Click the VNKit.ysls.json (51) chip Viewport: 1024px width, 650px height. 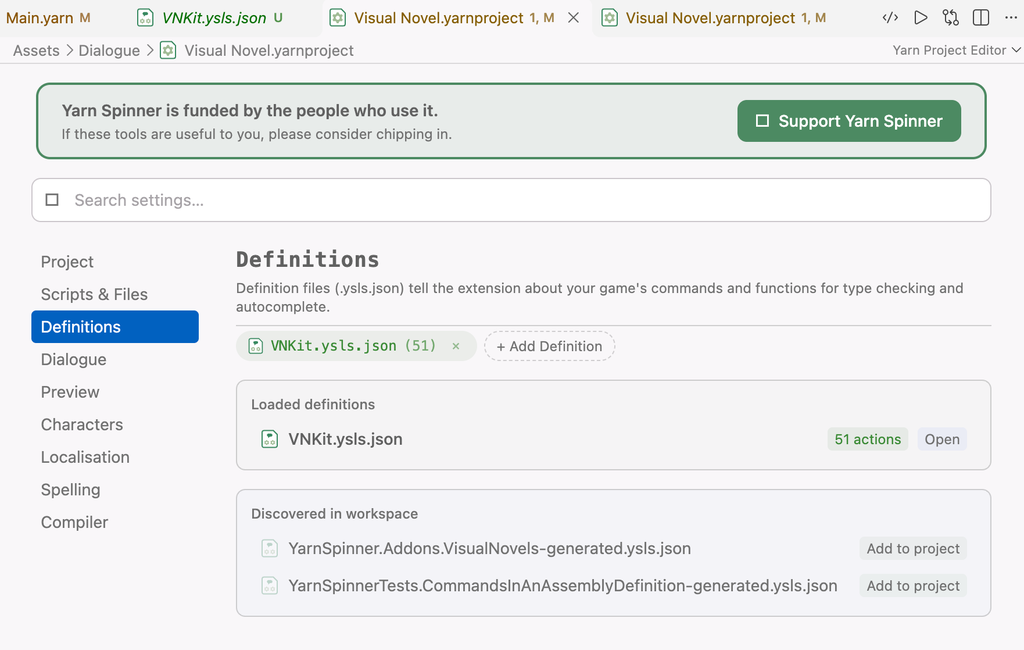coord(356,346)
